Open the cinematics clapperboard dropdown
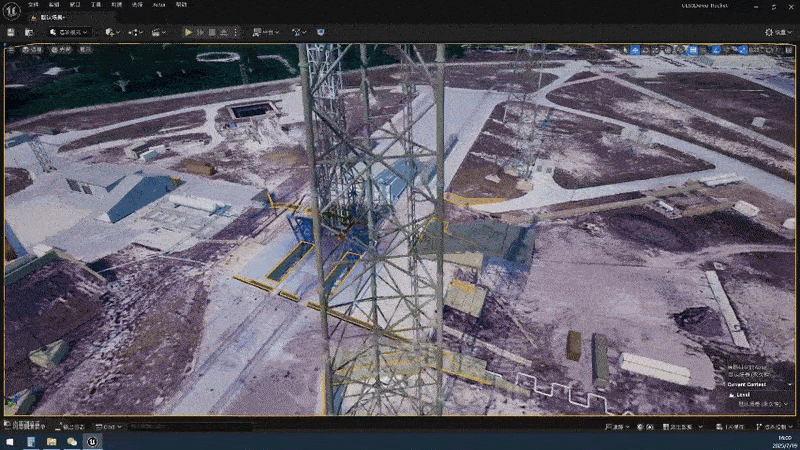 159,32
